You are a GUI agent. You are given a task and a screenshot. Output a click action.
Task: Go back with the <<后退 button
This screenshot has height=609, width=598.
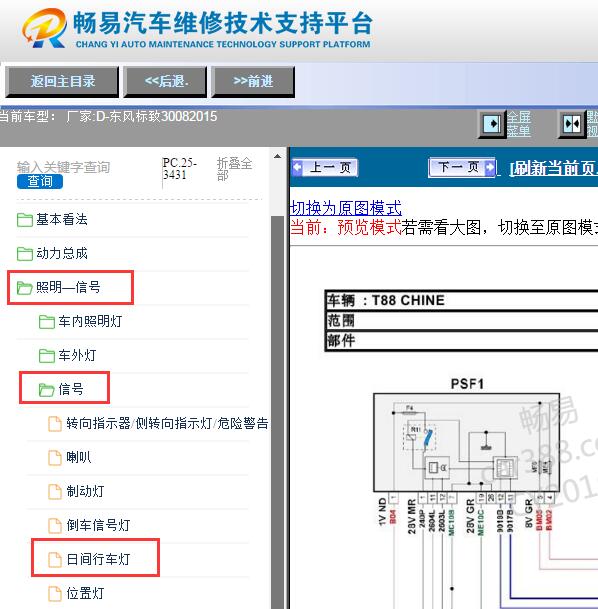point(165,81)
